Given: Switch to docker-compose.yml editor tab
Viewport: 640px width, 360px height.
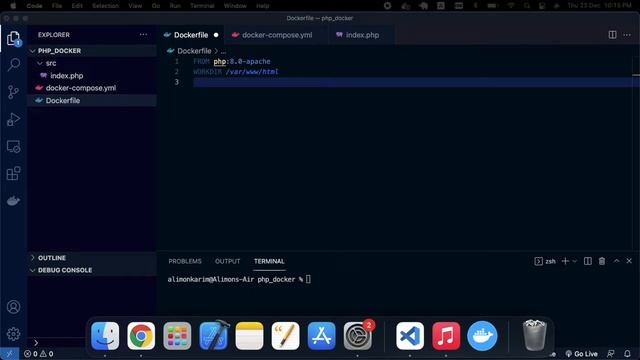Looking at the screenshot, I should coord(277,35).
